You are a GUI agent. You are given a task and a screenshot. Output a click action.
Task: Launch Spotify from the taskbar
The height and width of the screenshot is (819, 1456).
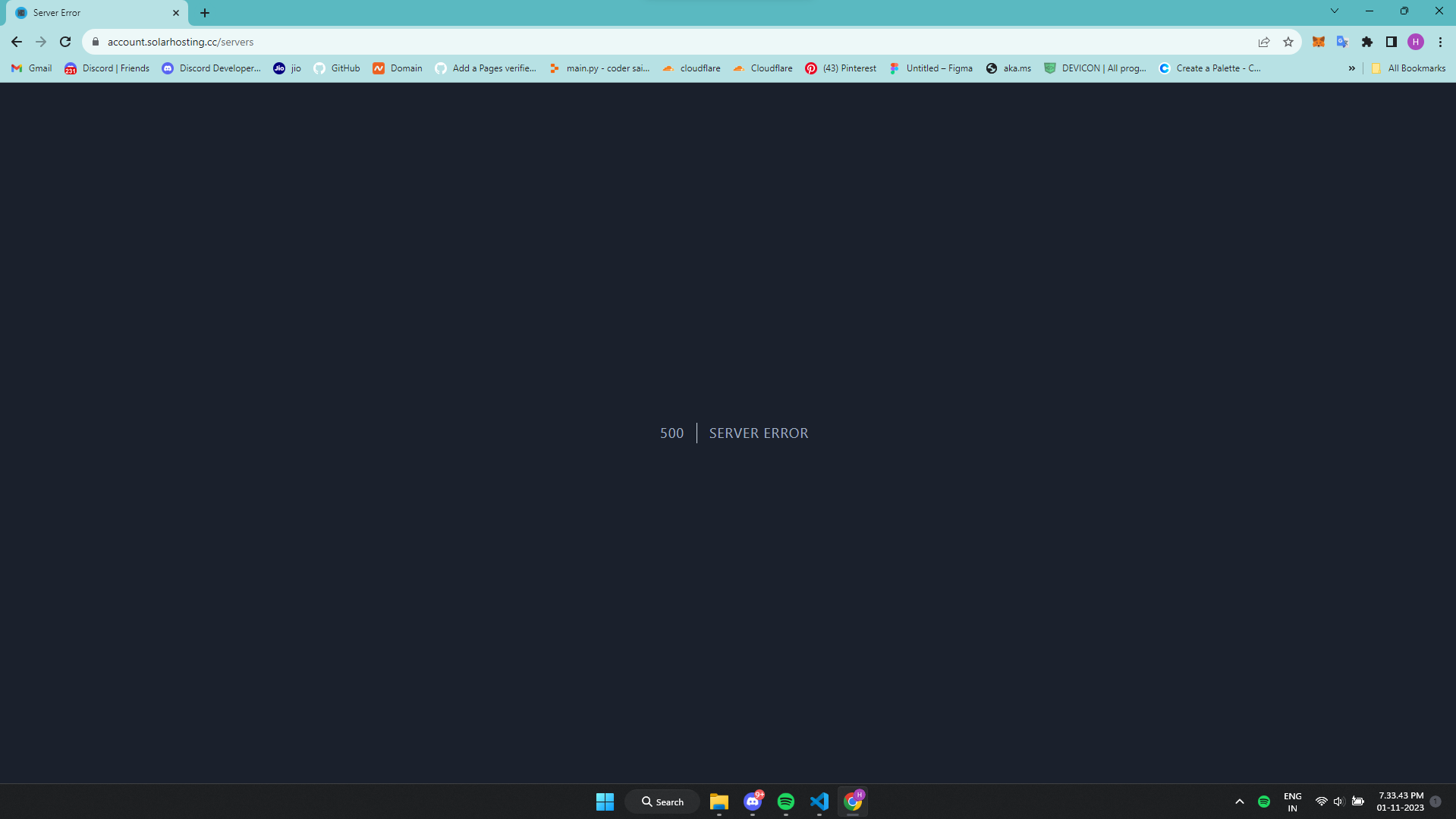point(785,801)
